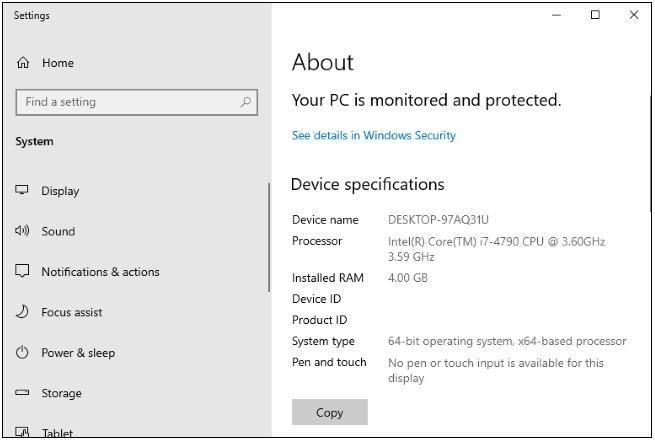Screen dimensions: 655x440
Task: Select the device name DESKTOP-97AQ31U text
Action: [438, 220]
